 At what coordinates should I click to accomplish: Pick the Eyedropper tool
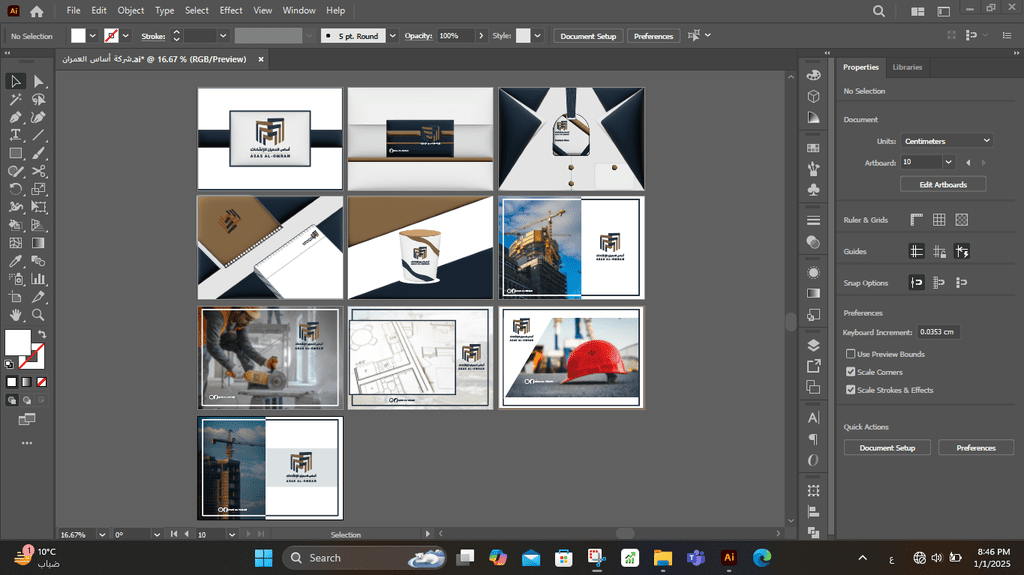[x=16, y=261]
